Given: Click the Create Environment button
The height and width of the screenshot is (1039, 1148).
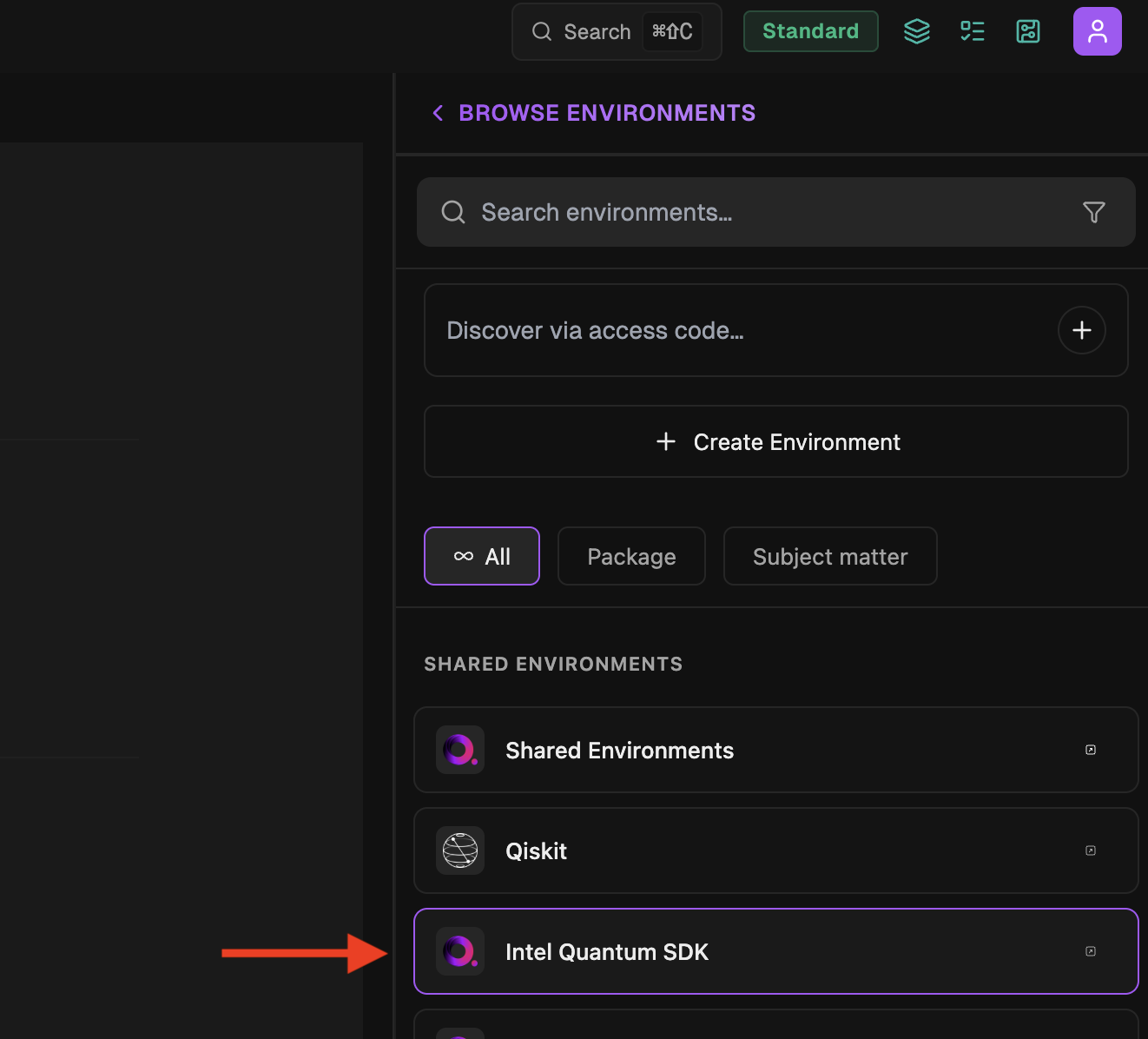Looking at the screenshot, I should (x=776, y=441).
